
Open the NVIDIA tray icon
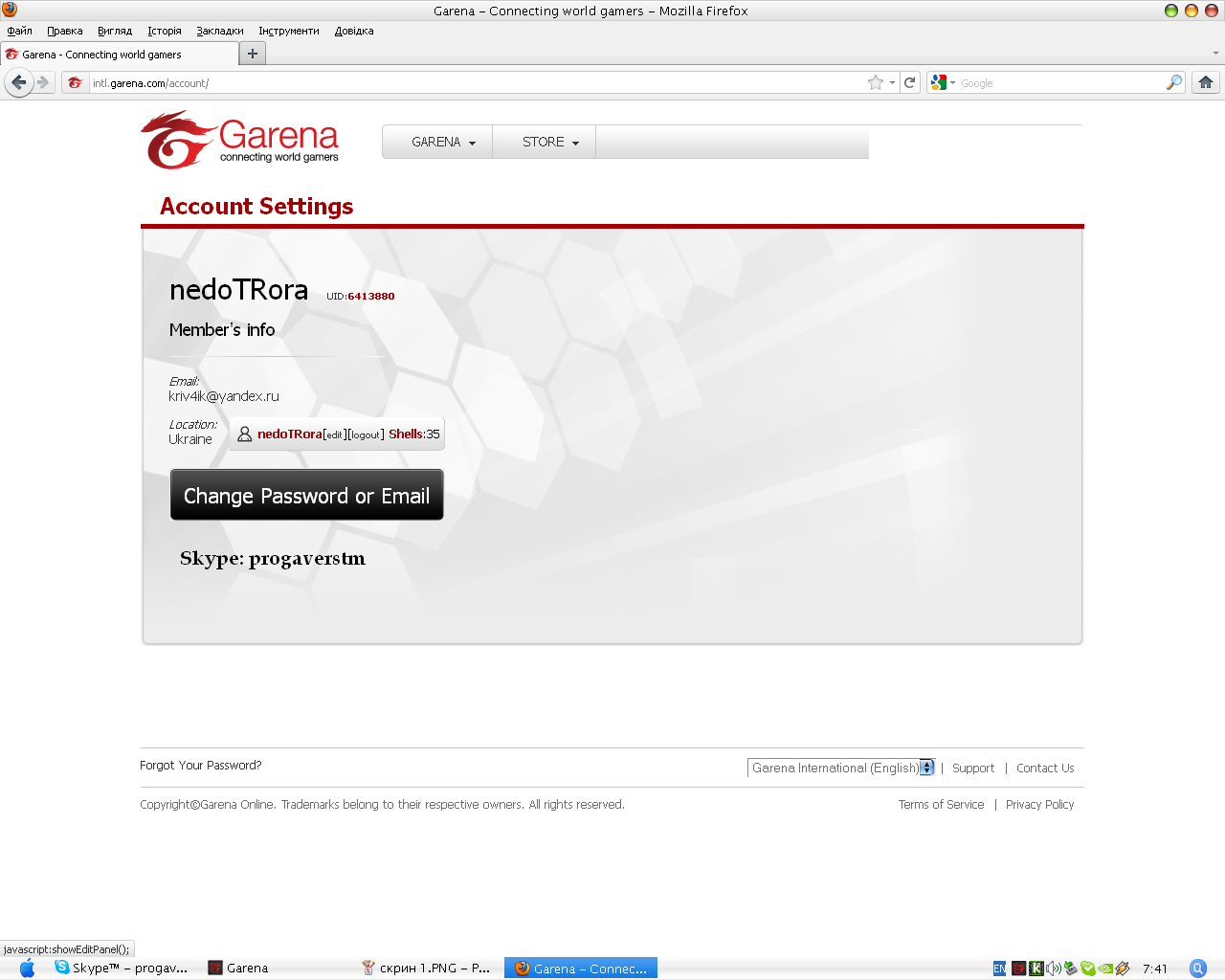[1105, 969]
